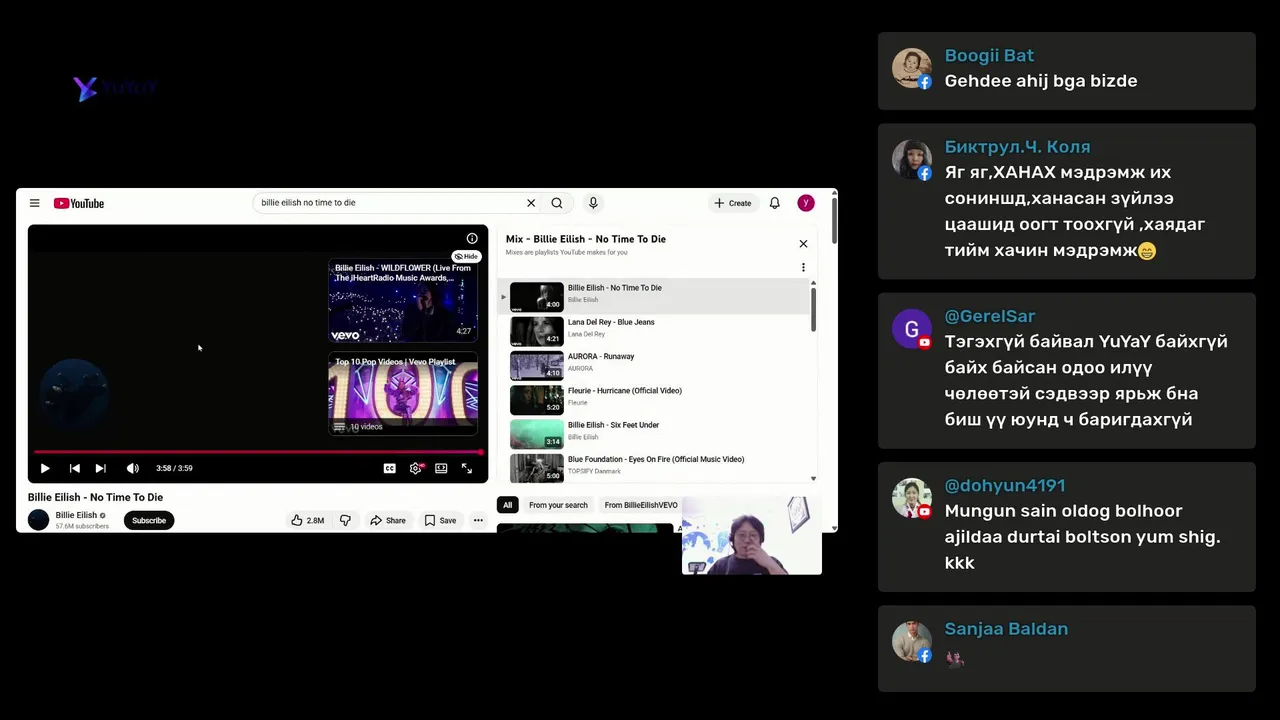Open Billie Eilish channel avatar
Screen dimensions: 1280x720
click(39, 520)
